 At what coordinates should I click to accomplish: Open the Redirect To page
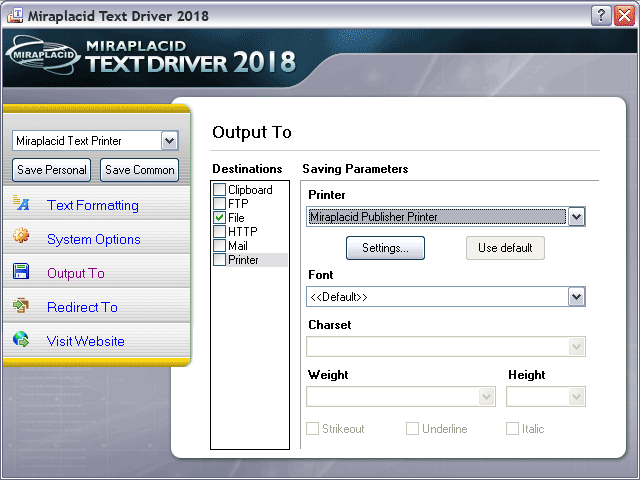pos(82,307)
